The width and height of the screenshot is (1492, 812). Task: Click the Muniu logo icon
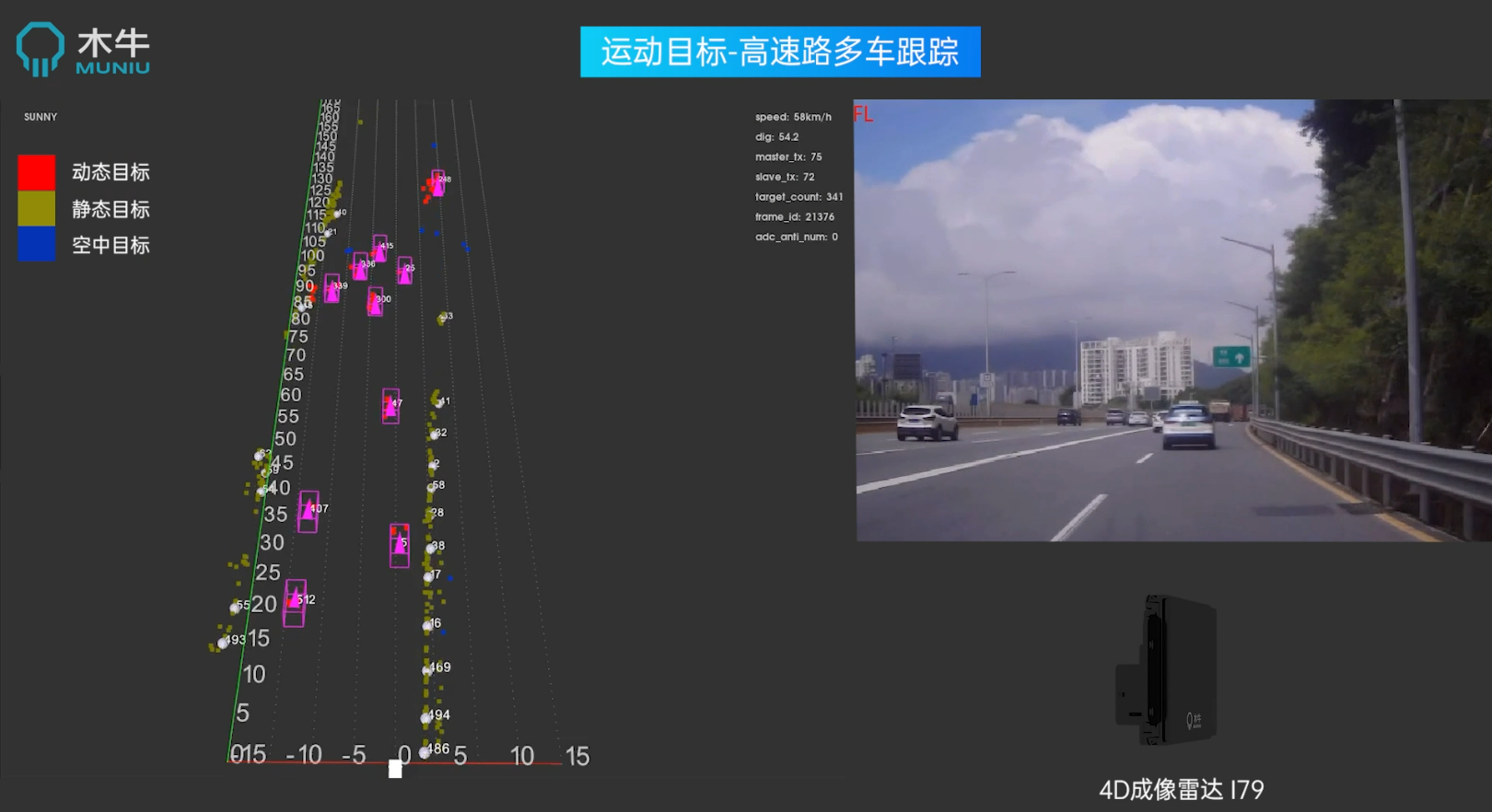[41, 50]
